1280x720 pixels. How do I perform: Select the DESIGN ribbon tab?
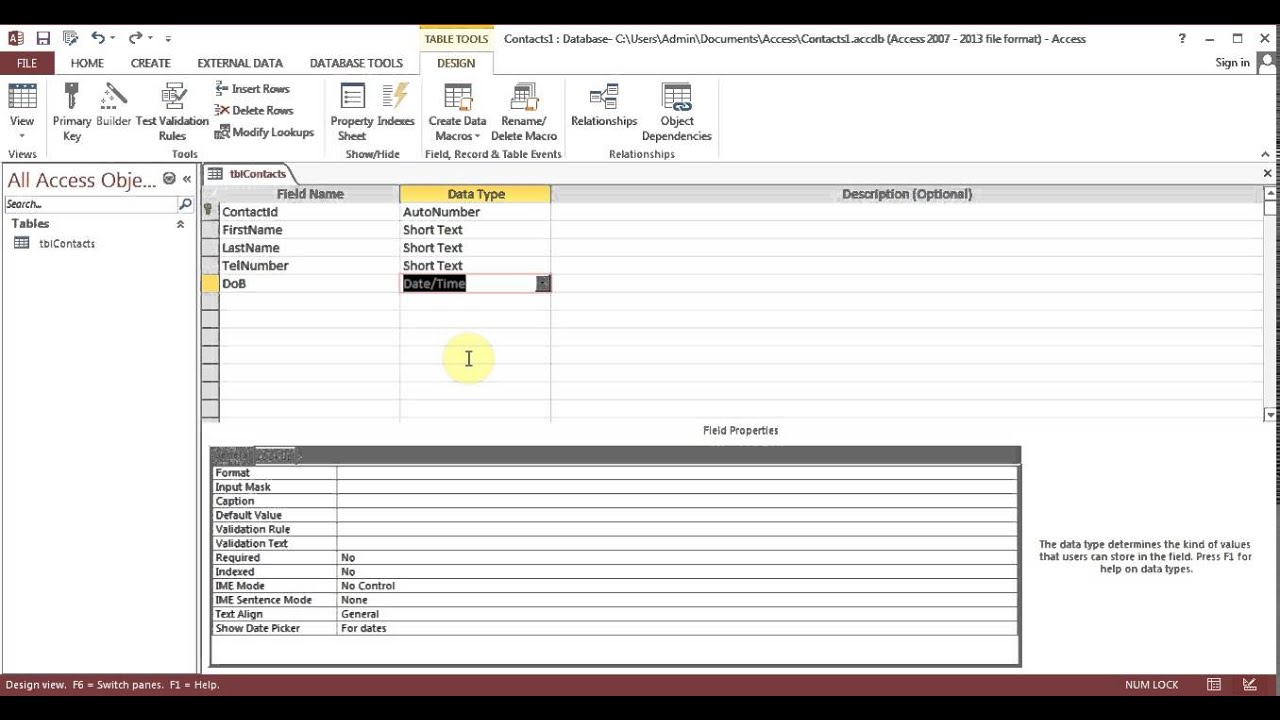(456, 63)
